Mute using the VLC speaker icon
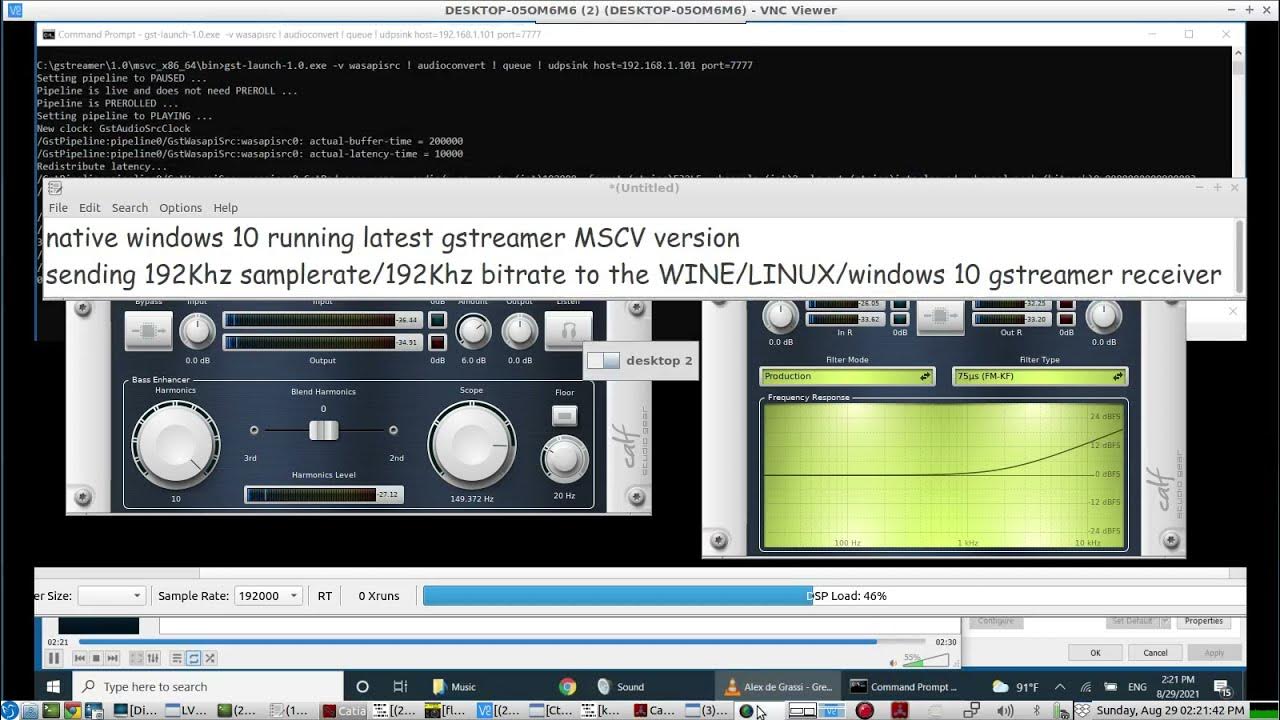This screenshot has height=720, width=1280. tap(893, 661)
